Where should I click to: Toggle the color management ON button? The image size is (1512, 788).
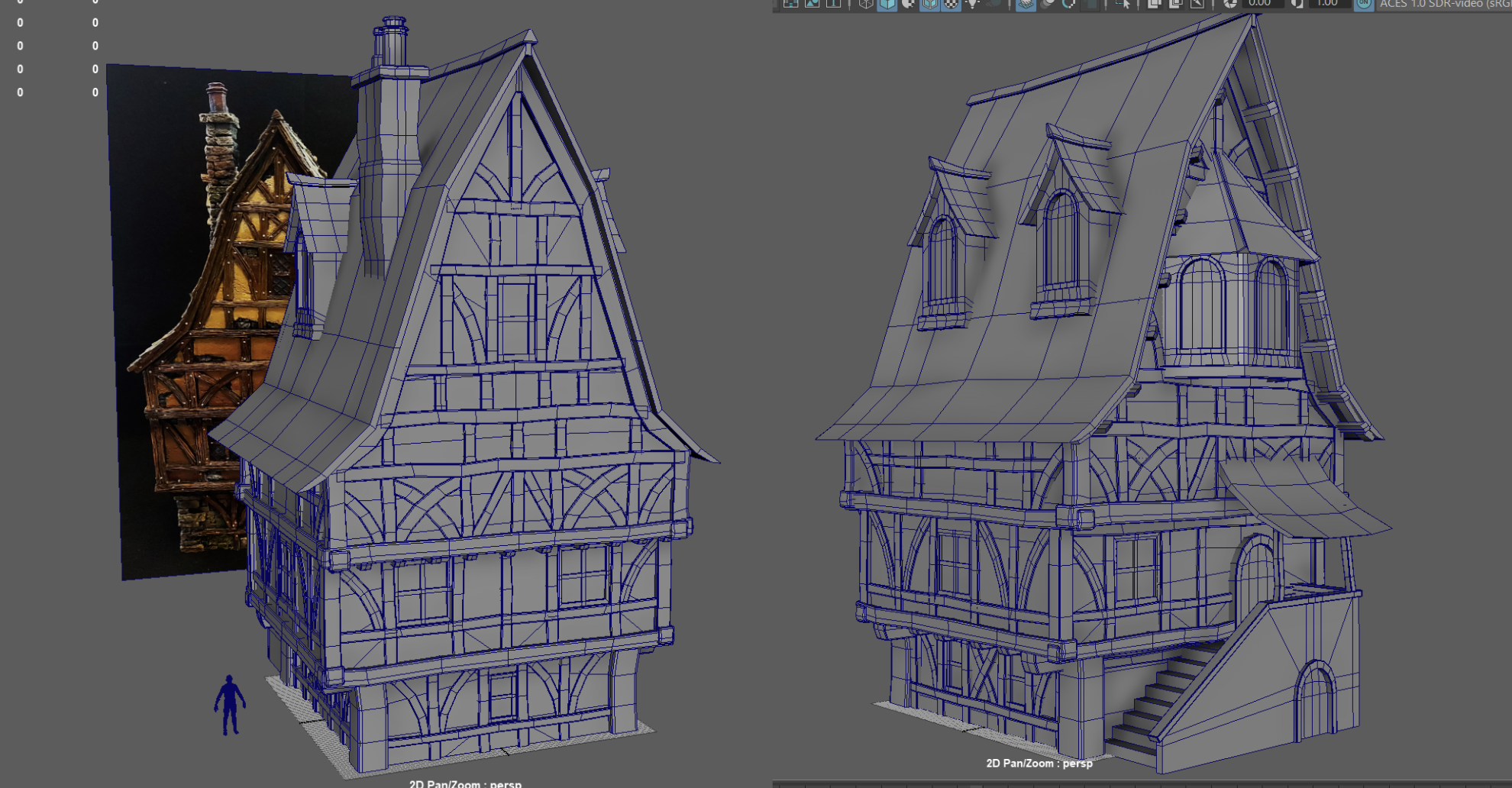1363,4
